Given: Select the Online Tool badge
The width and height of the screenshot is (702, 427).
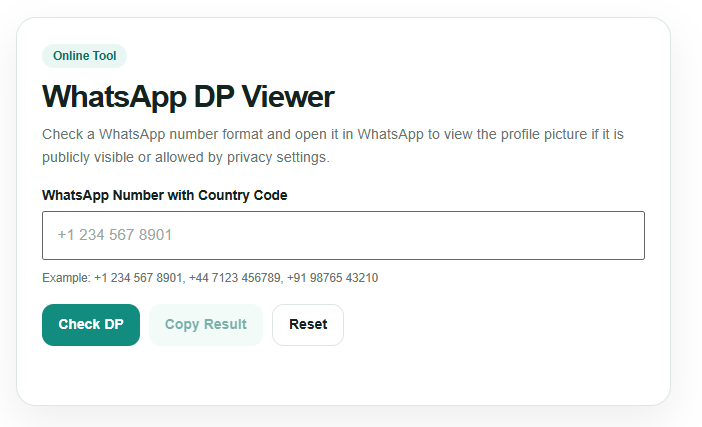Looking at the screenshot, I should click(85, 56).
